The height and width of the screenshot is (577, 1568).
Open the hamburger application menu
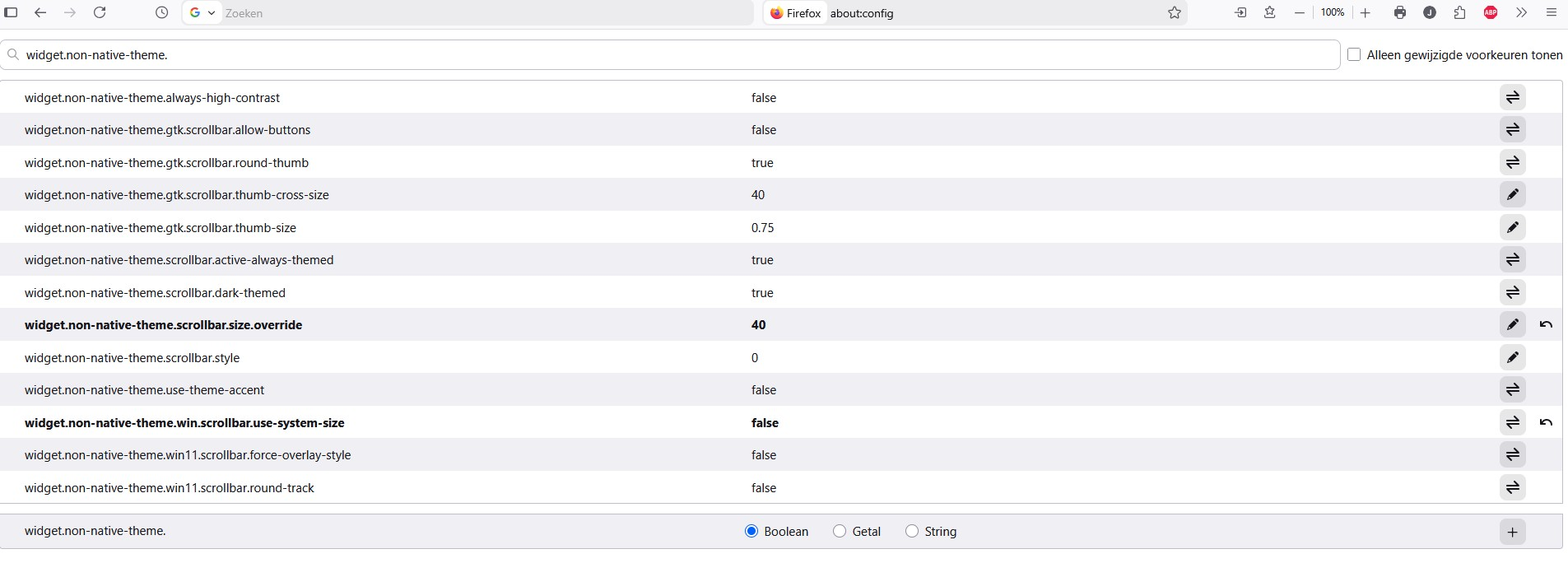click(1552, 12)
